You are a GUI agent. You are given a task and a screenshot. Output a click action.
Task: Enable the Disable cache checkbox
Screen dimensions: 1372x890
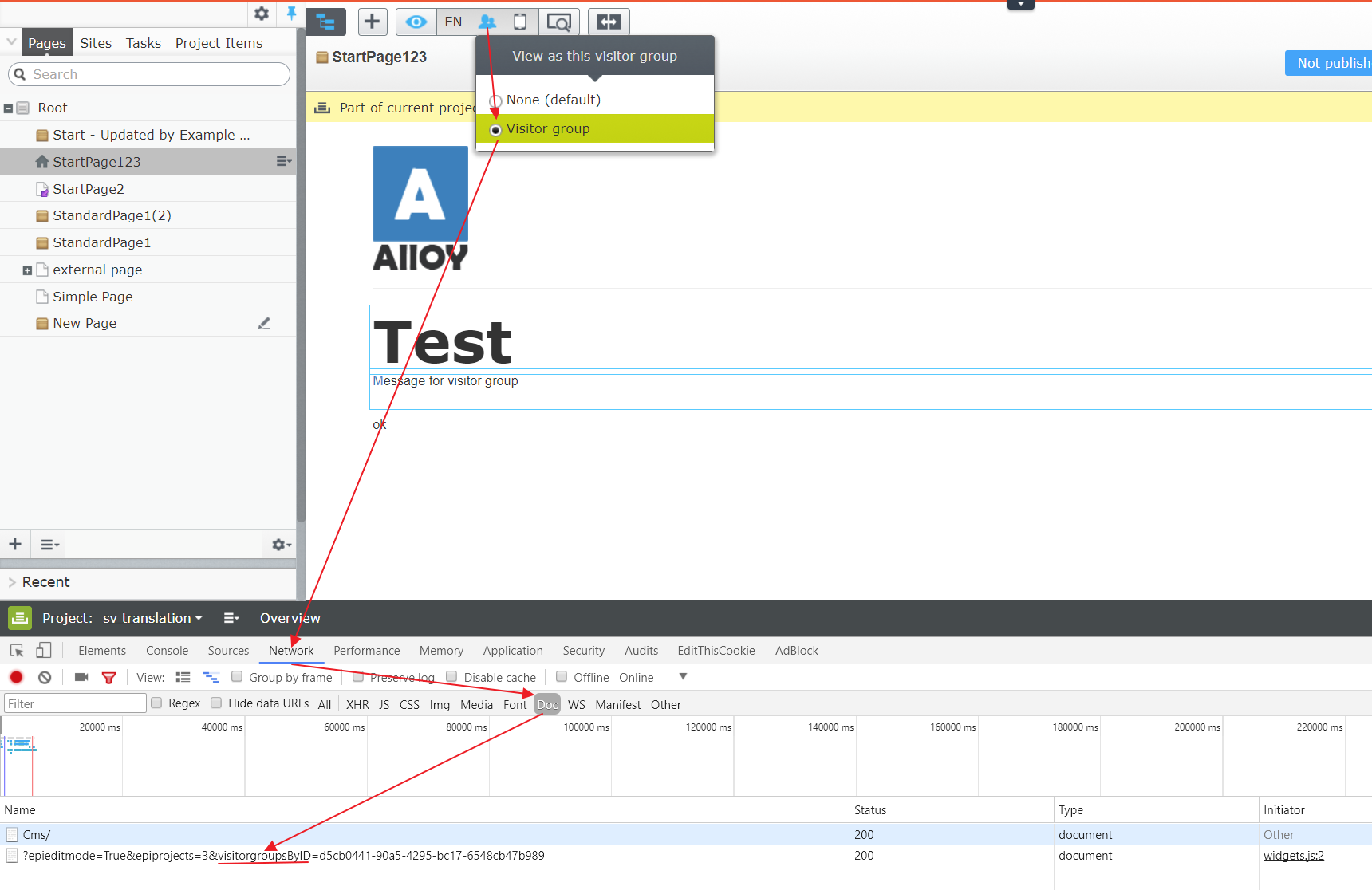(452, 677)
